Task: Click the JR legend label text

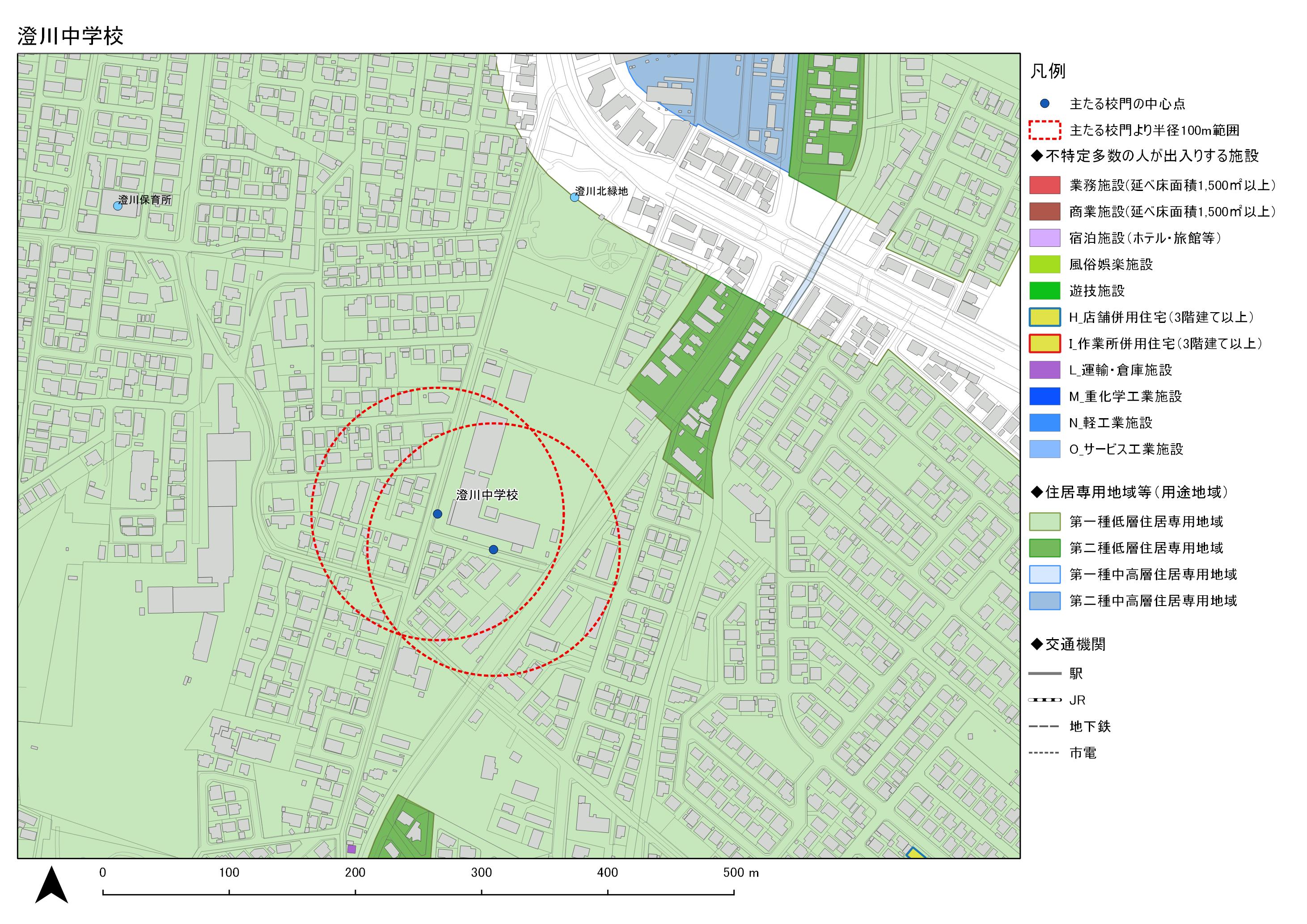Action: pyautogui.click(x=1077, y=700)
